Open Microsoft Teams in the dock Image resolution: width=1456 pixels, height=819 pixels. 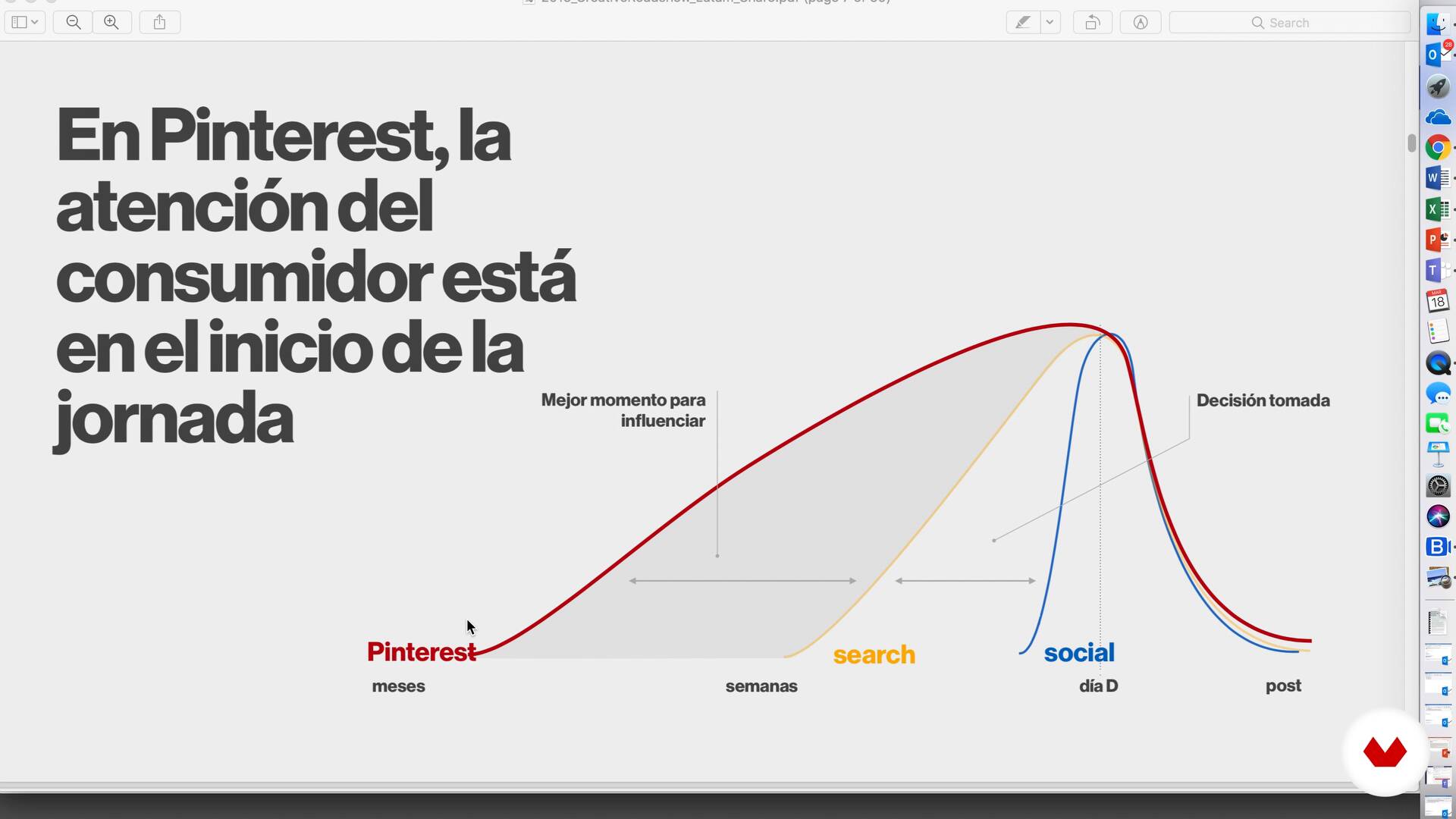point(1438,271)
